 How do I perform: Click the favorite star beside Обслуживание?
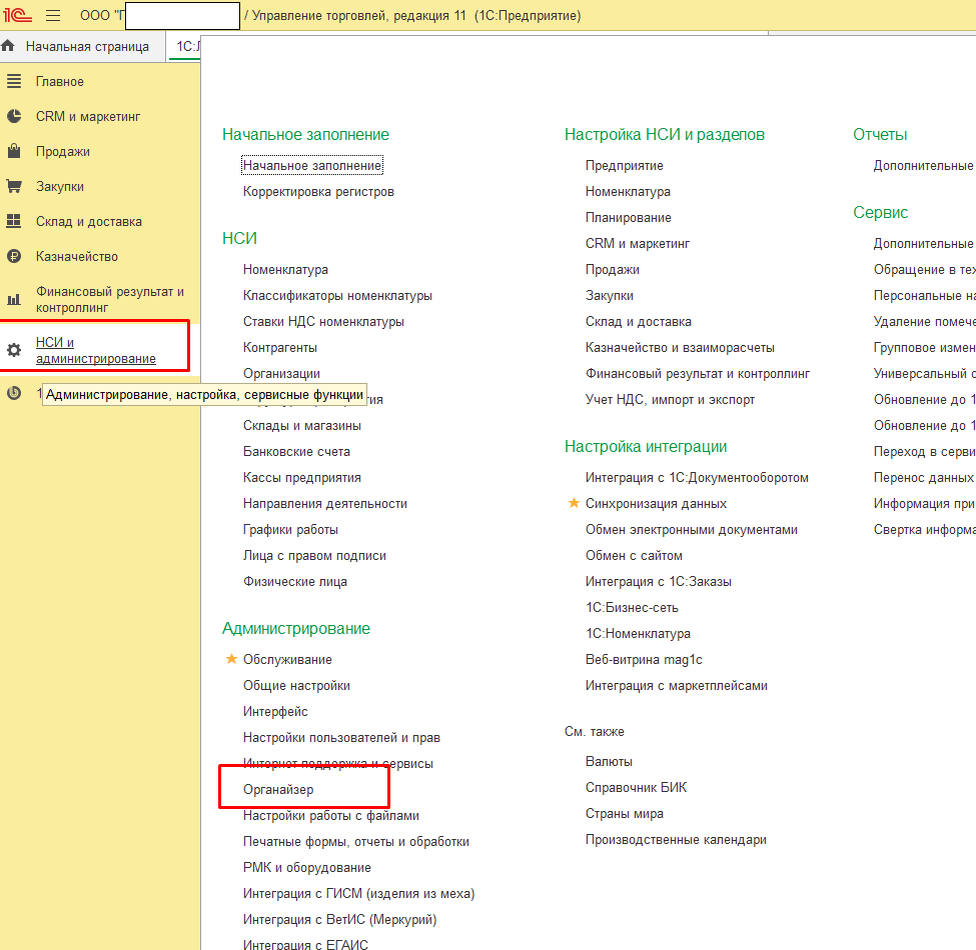coord(232,659)
